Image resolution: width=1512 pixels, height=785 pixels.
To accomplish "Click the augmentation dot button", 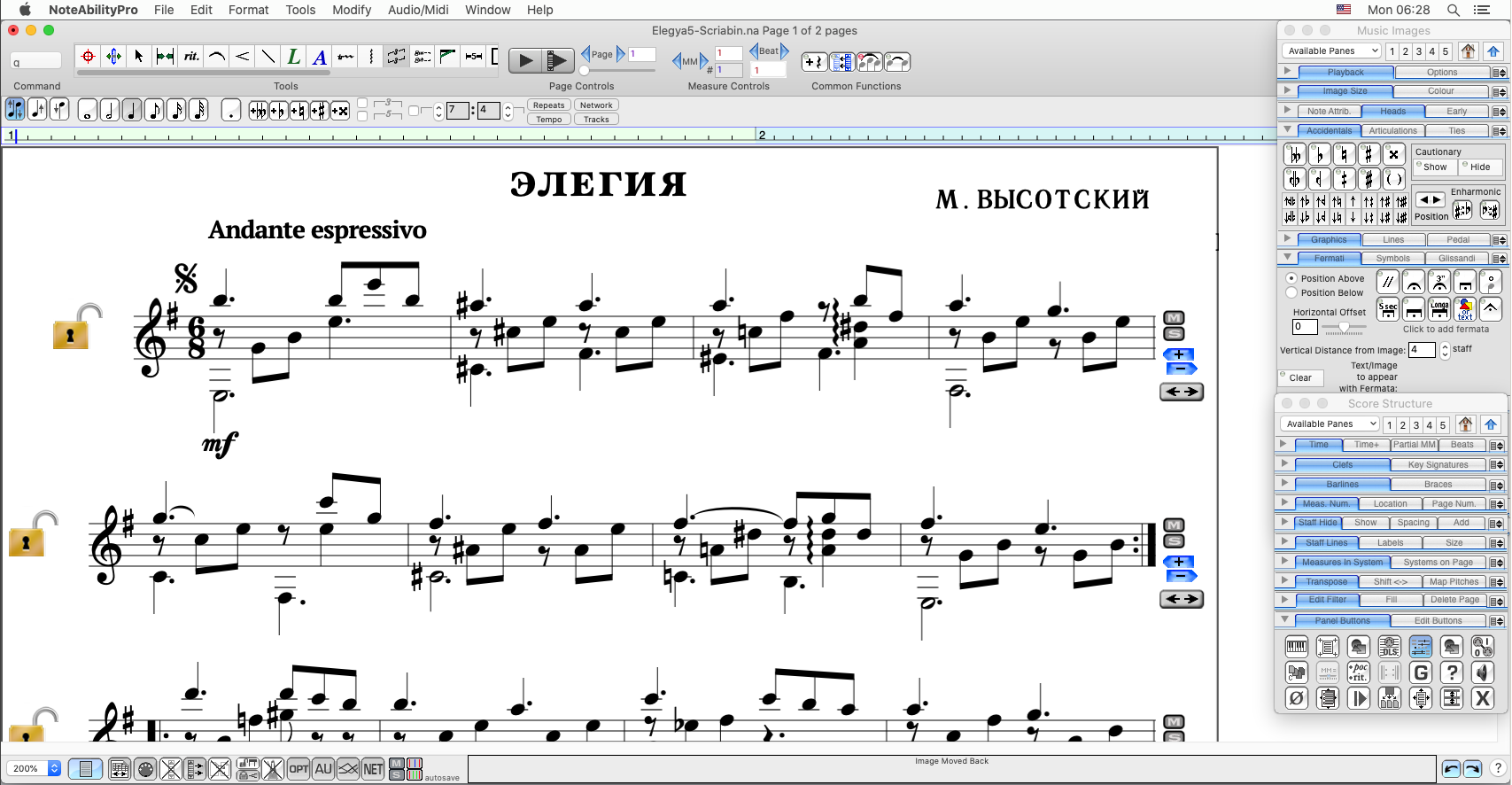I will click(x=230, y=111).
